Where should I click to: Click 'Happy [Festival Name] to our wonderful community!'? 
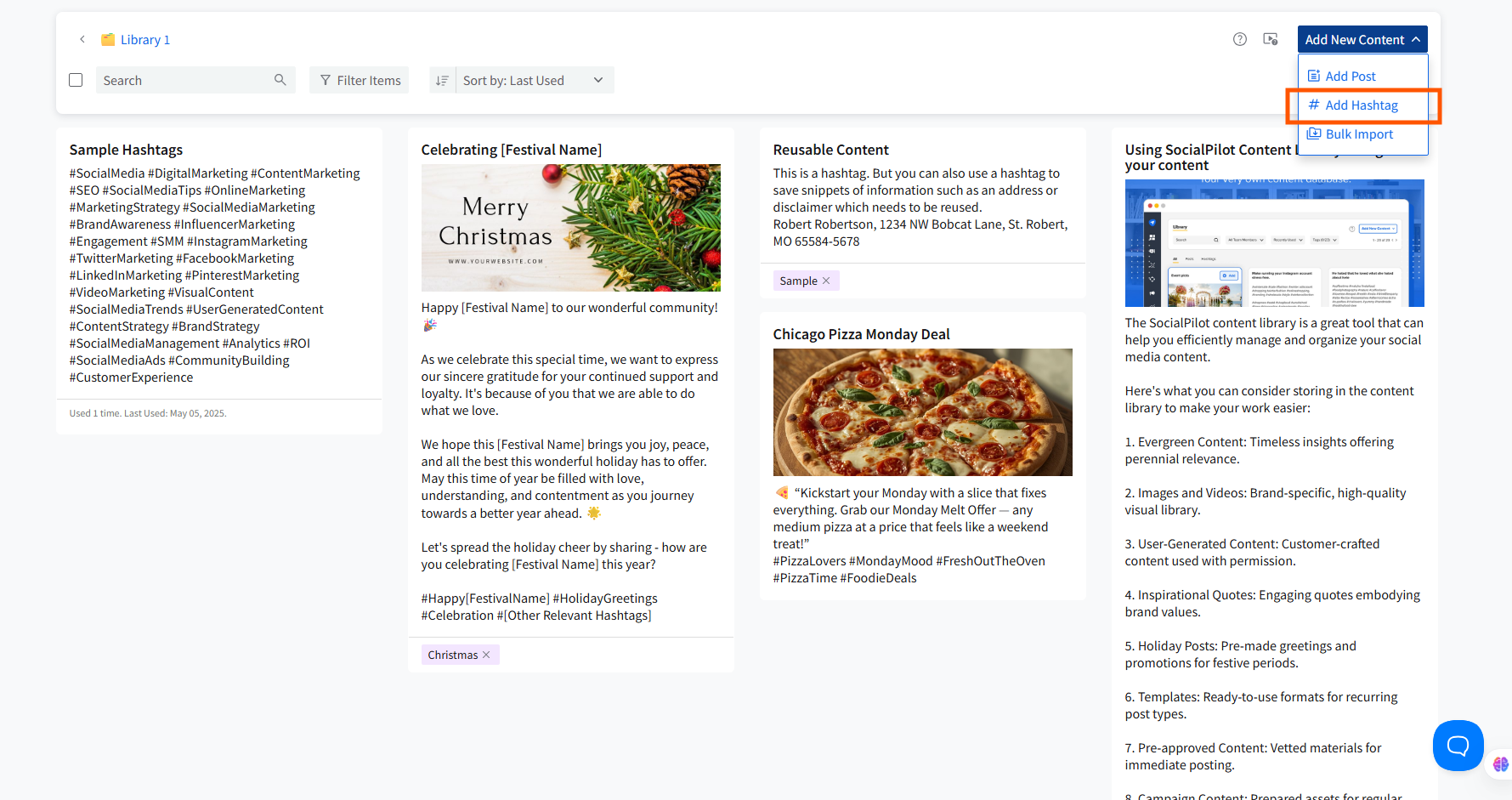click(569, 308)
